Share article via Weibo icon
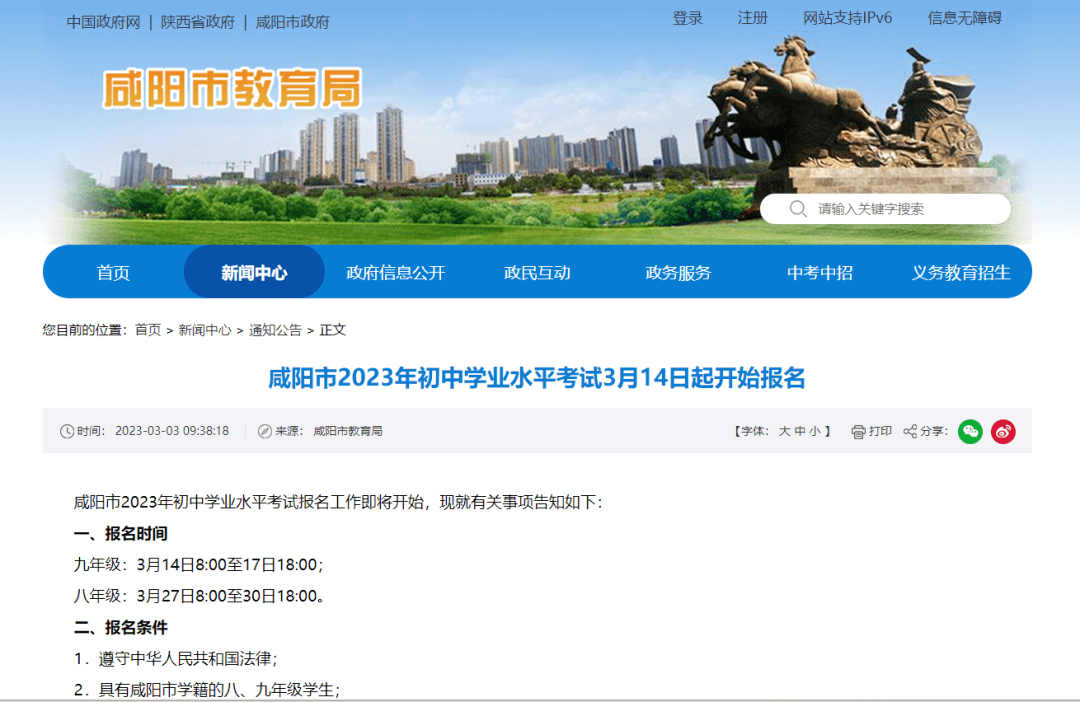The width and height of the screenshot is (1080, 702). [x=1003, y=431]
